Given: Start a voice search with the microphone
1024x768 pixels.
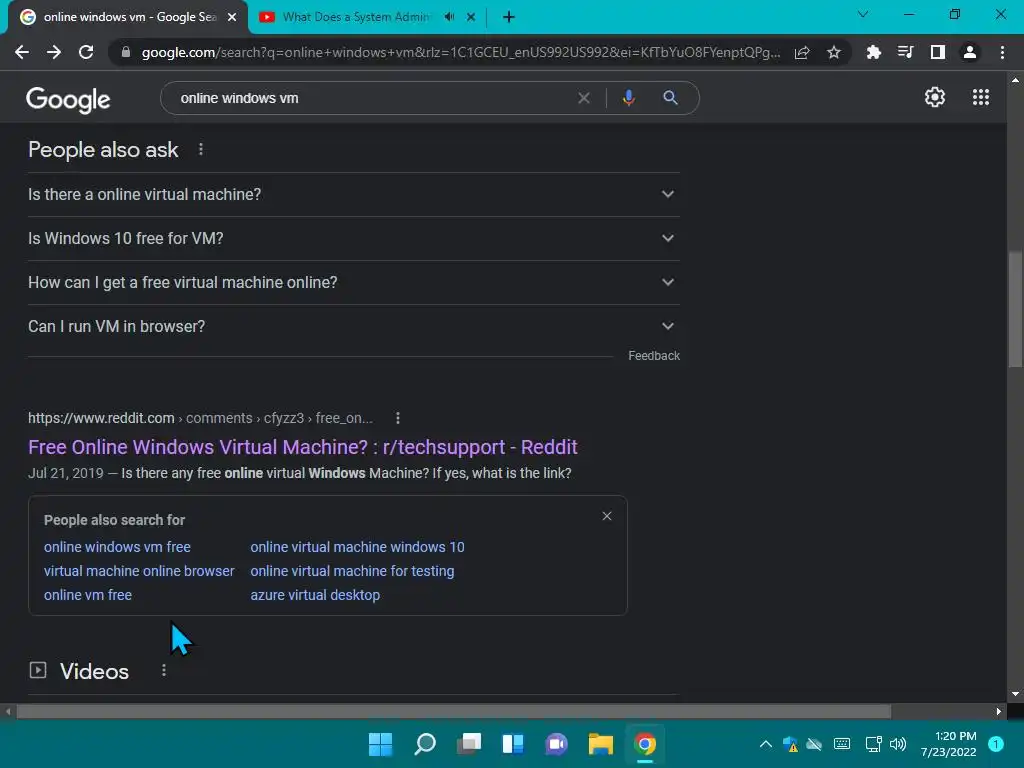Looking at the screenshot, I should [x=628, y=98].
